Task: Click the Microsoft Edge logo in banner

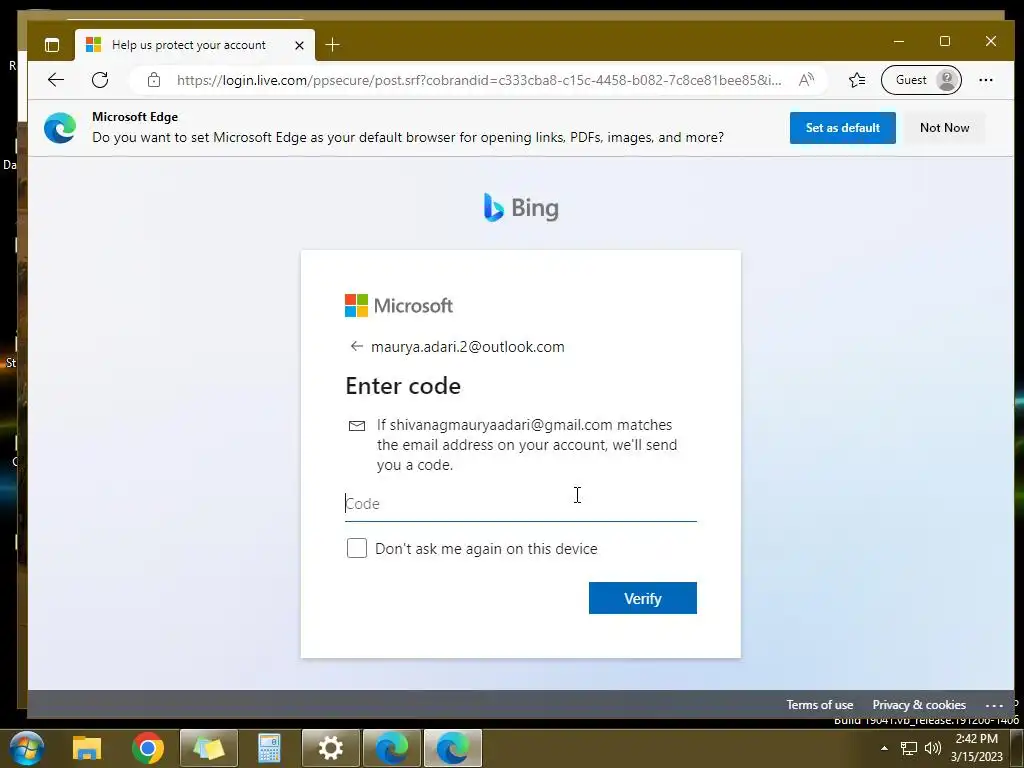Action: click(x=60, y=127)
